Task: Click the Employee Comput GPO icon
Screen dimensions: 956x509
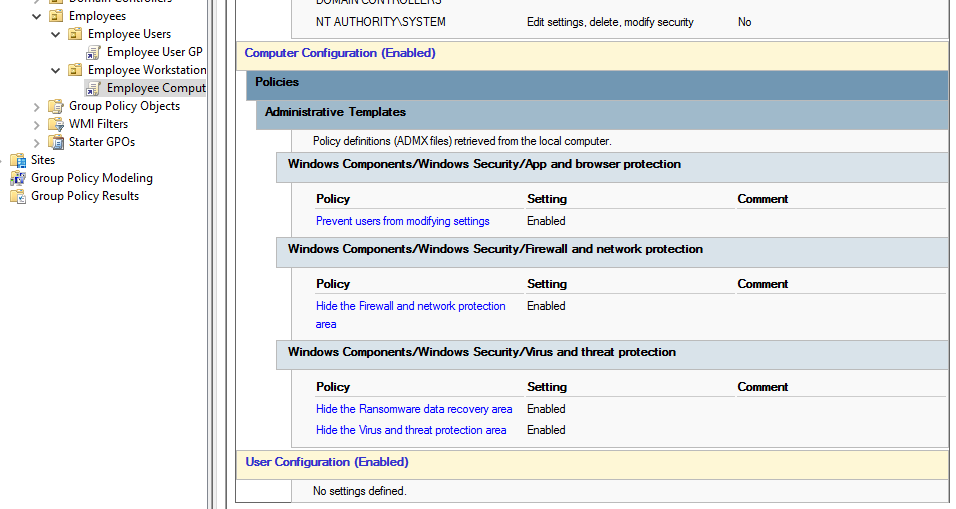Action: pos(94,88)
